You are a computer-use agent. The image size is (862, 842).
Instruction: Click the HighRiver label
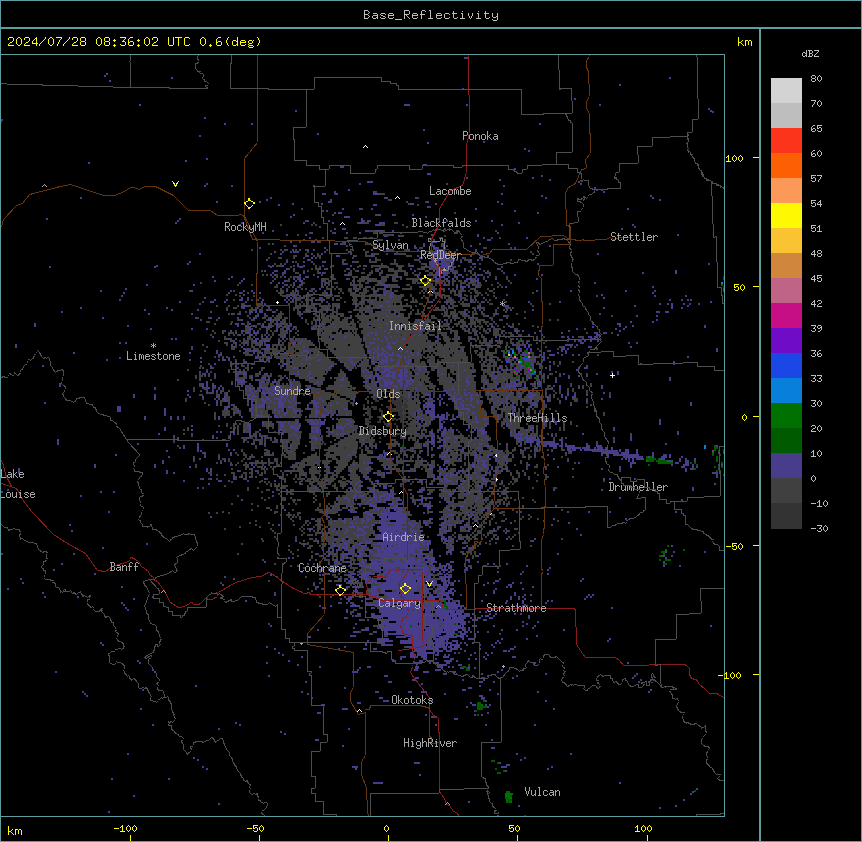tap(430, 743)
